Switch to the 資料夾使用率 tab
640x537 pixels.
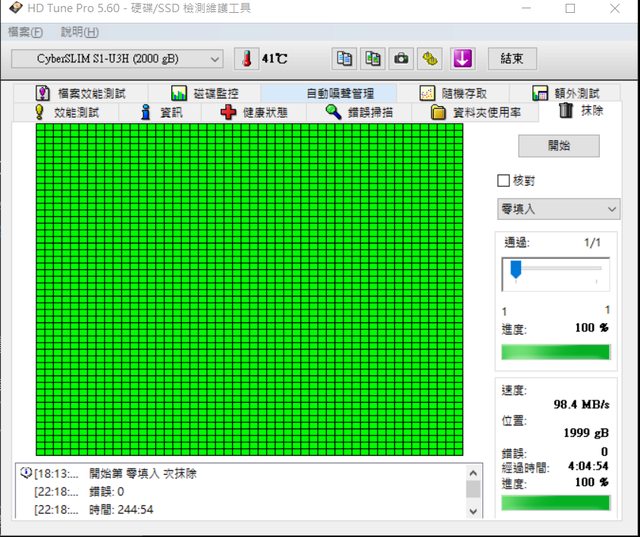tap(476, 112)
